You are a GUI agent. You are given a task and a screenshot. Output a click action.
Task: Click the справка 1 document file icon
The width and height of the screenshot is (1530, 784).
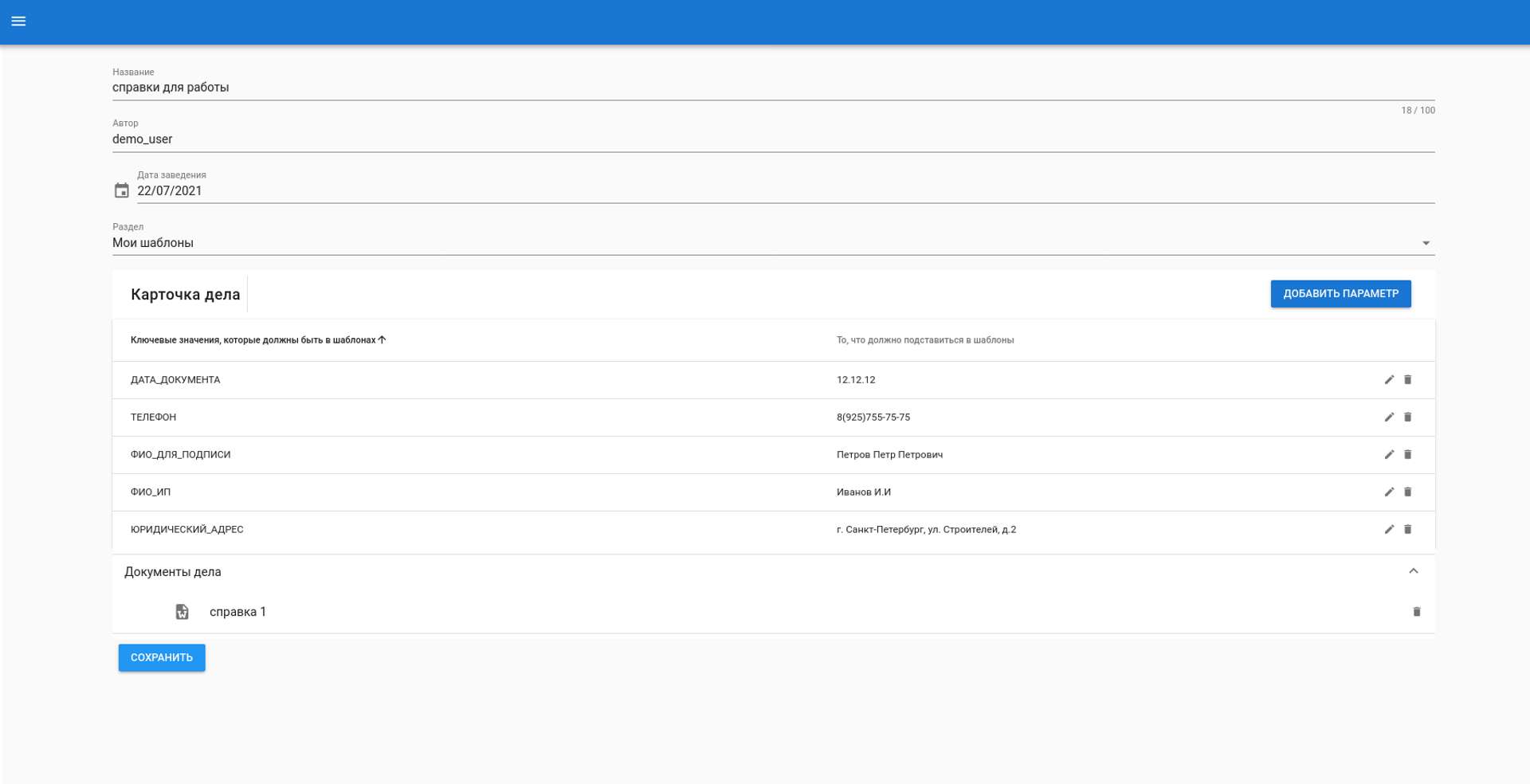(182, 612)
